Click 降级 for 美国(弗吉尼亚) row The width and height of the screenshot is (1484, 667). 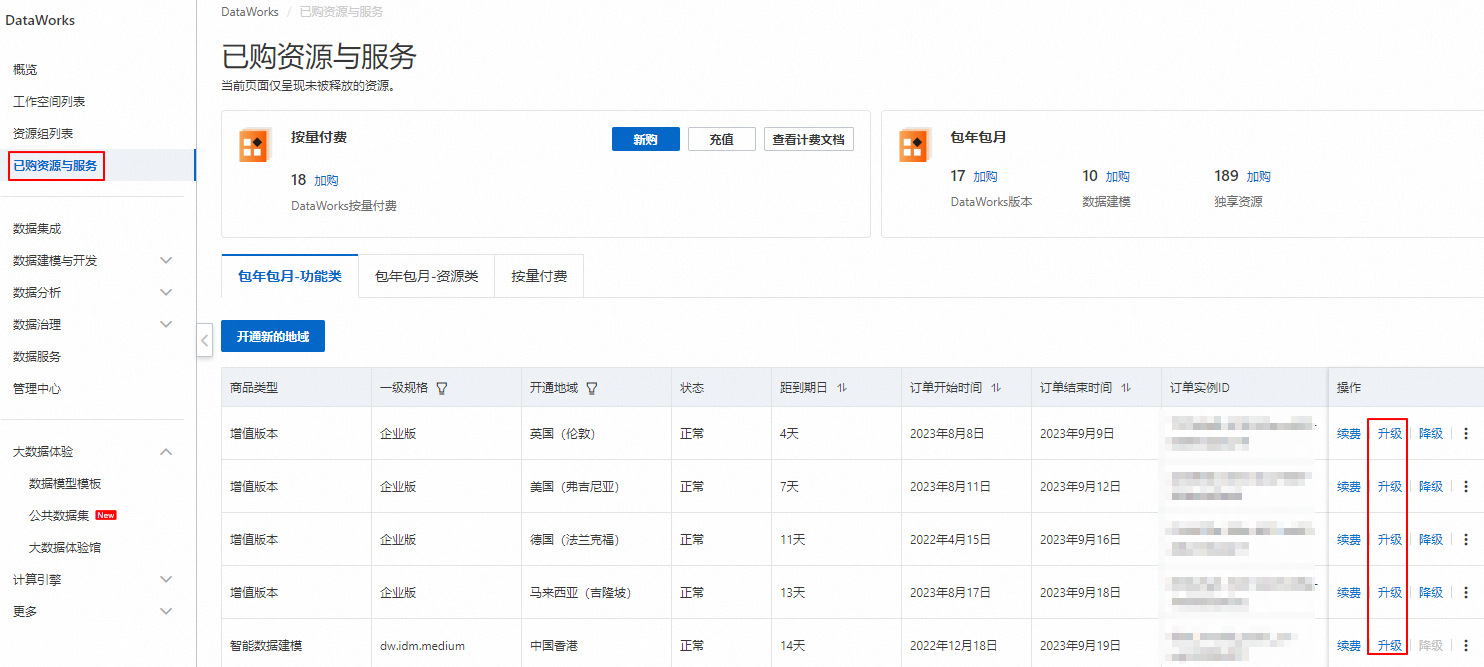[x=1431, y=486]
